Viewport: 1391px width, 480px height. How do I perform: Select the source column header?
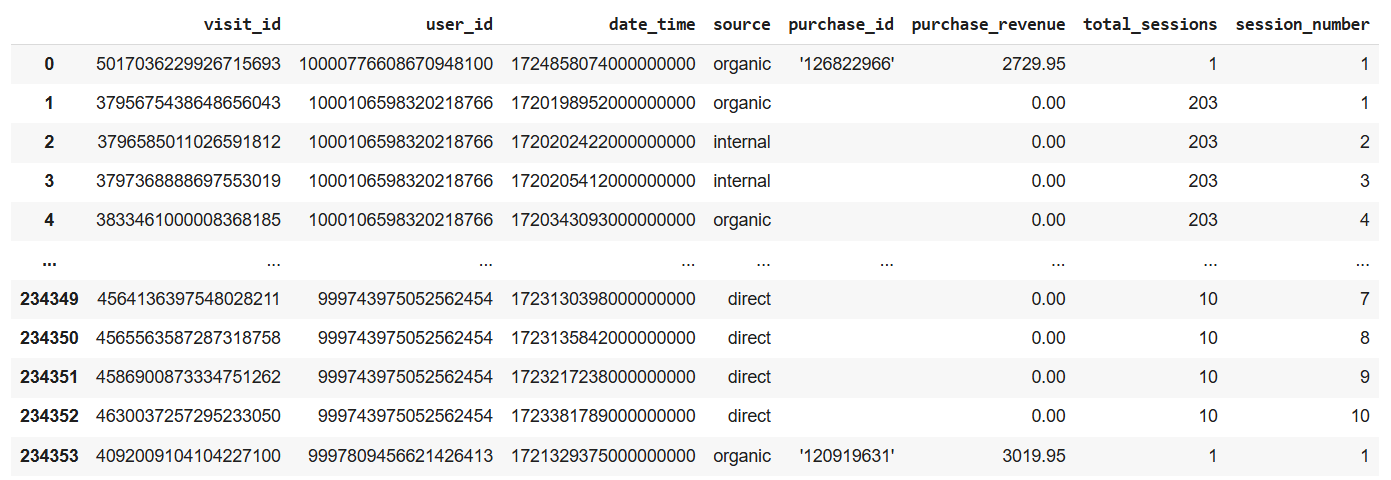pyautogui.click(x=742, y=24)
